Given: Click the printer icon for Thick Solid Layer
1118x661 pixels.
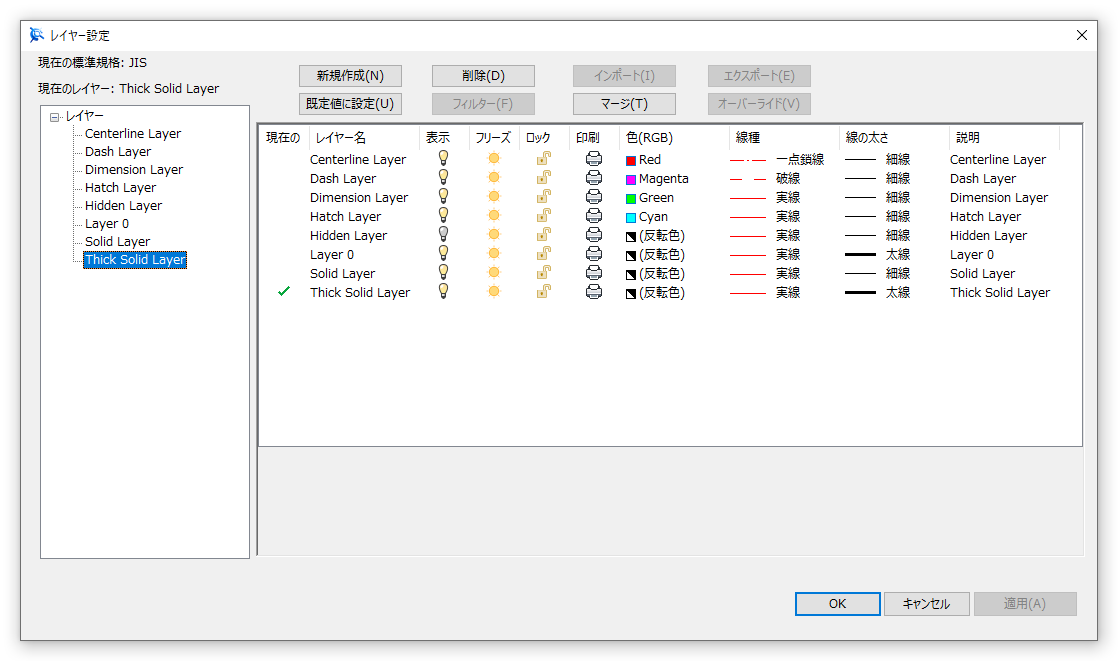Looking at the screenshot, I should click(595, 292).
